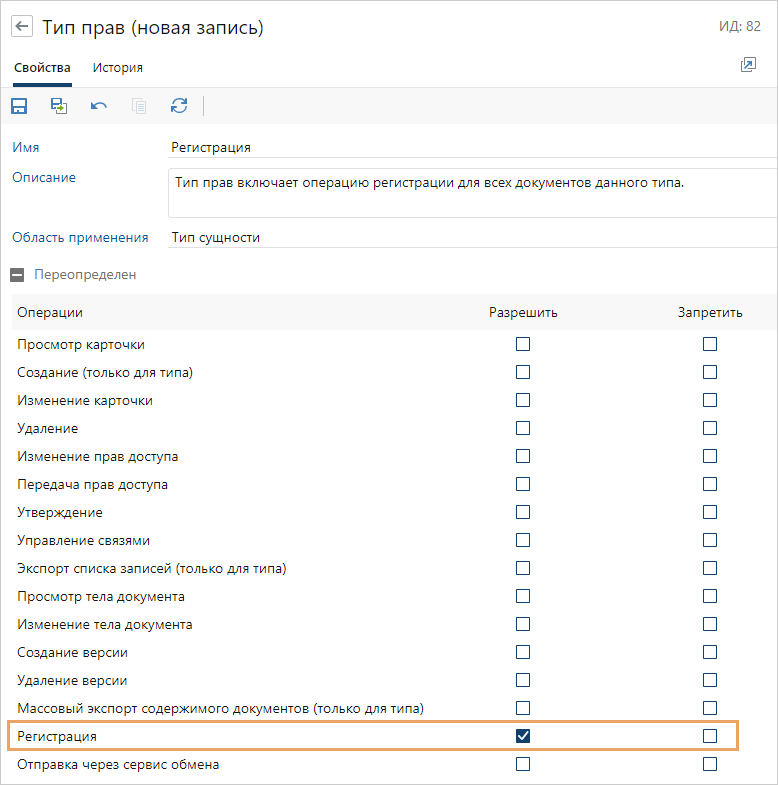This screenshot has width=778, height=785.
Task: Click the back arrow button
Action: coord(22,28)
